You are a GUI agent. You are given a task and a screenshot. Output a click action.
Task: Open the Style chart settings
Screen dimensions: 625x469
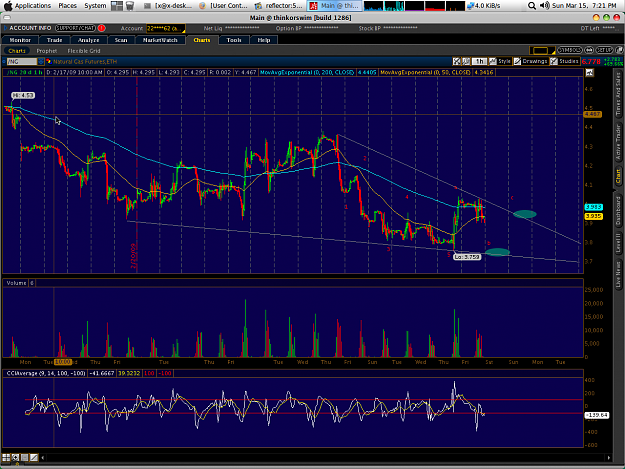(500, 61)
